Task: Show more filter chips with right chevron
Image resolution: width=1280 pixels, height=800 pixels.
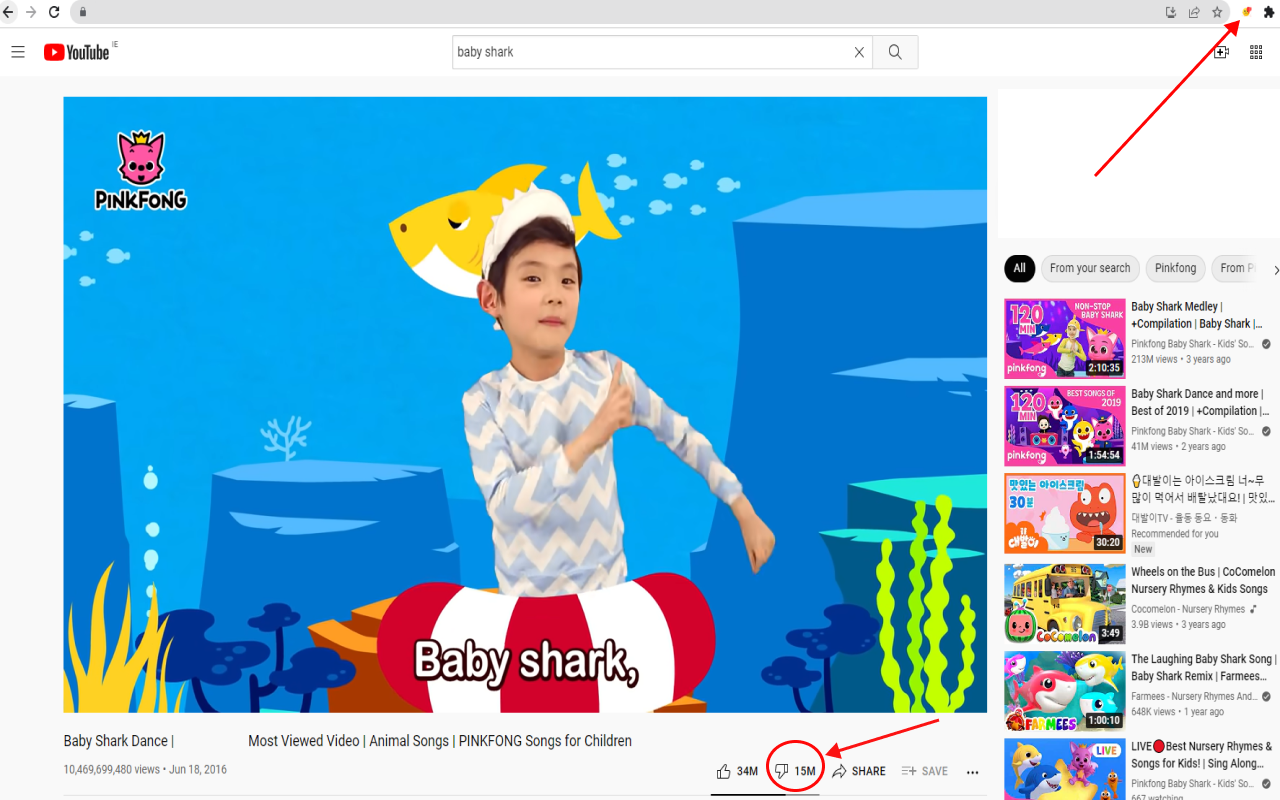Action: 1275,269
